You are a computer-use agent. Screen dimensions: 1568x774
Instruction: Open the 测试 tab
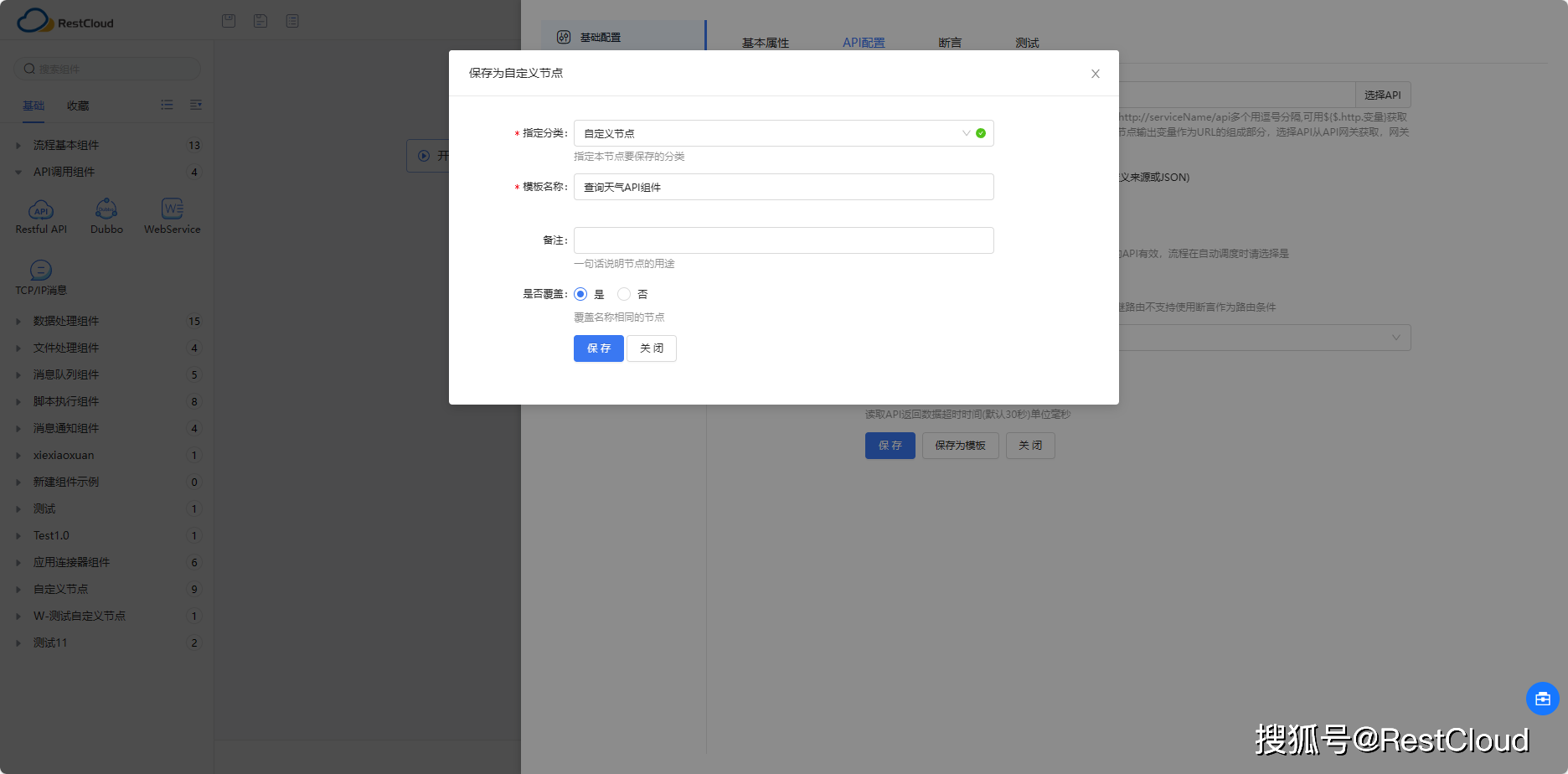pos(1027,43)
